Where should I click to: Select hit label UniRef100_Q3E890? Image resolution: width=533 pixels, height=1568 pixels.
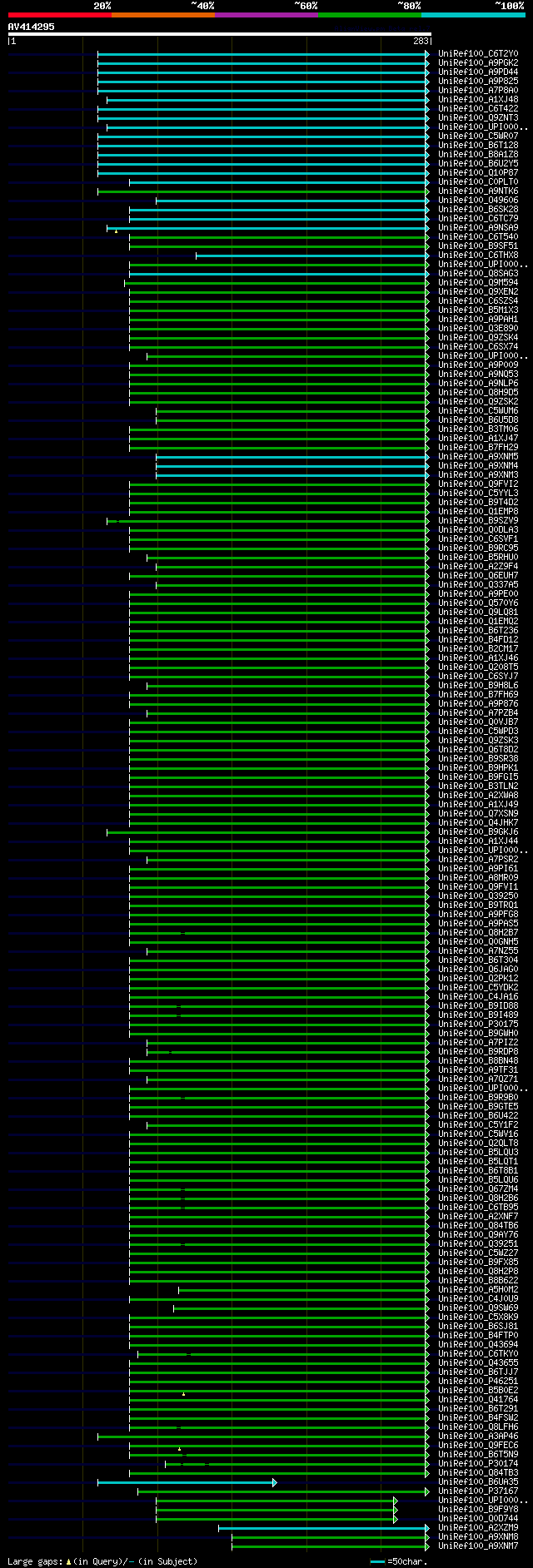point(478,329)
